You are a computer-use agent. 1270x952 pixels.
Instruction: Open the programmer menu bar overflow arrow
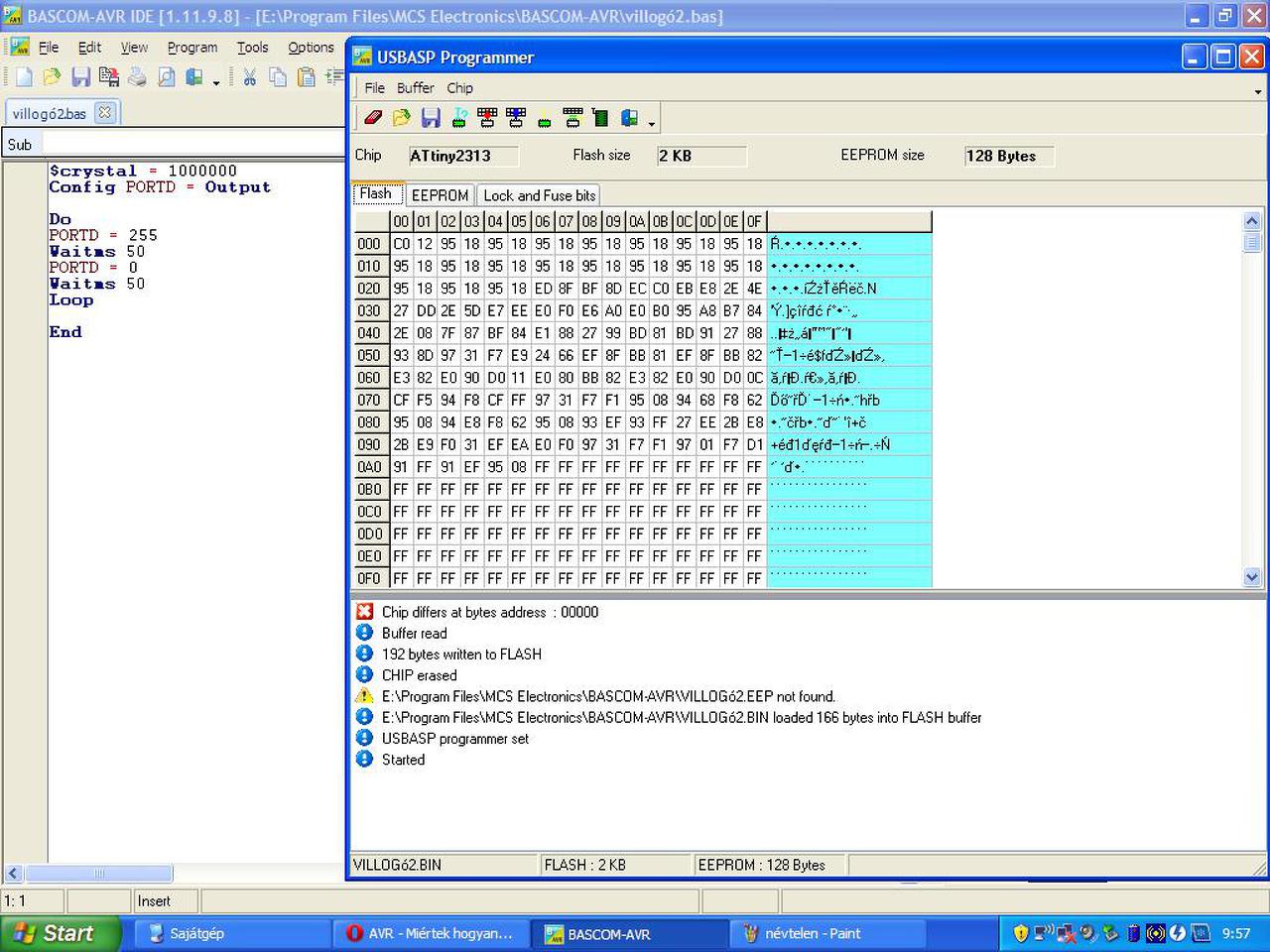pos(1258,91)
